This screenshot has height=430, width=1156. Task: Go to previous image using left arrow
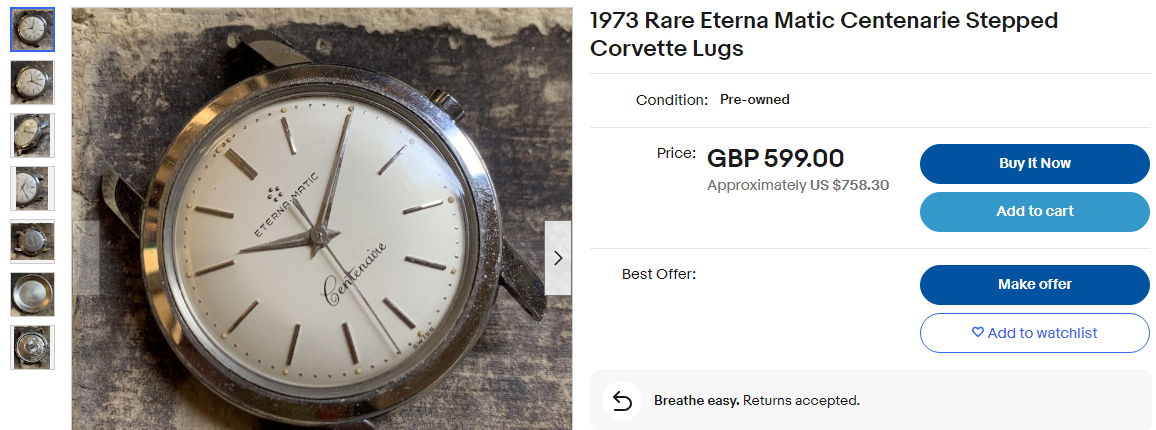pos(86,258)
